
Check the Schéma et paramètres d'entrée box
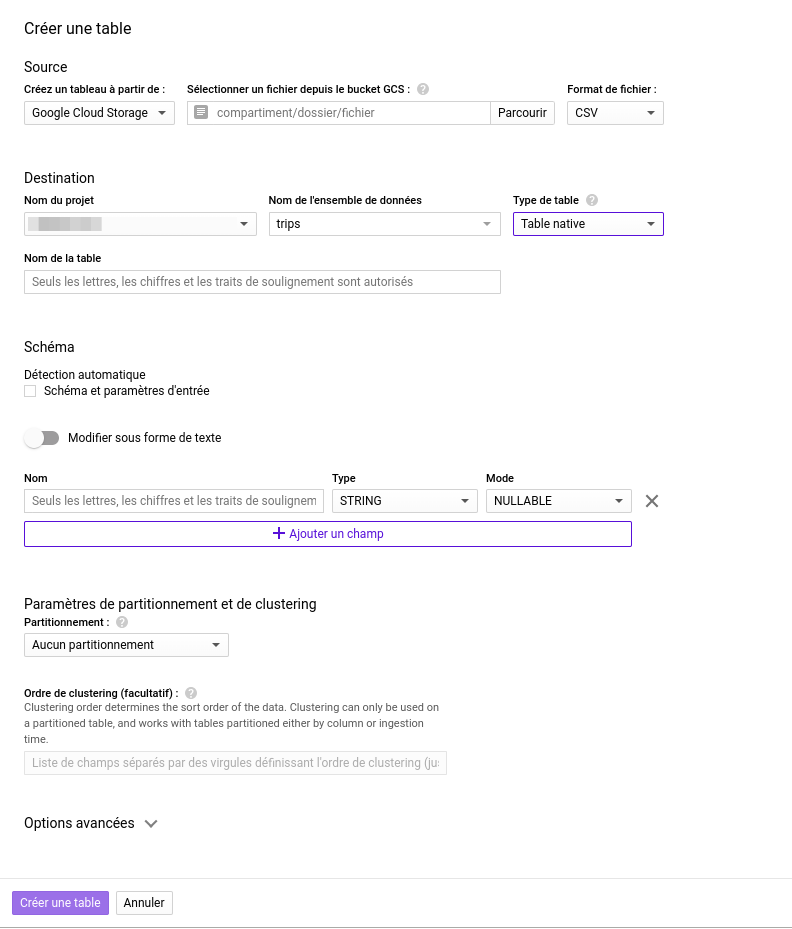(x=30, y=391)
